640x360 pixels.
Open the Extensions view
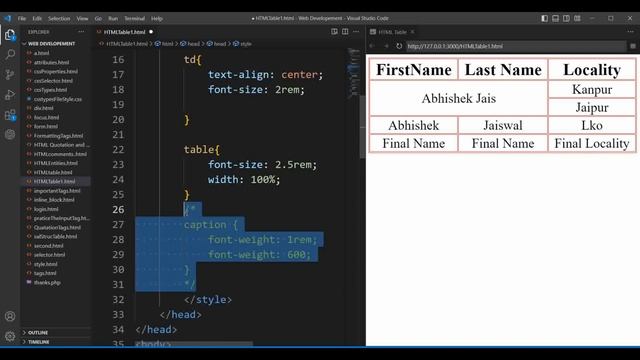coord(10,115)
